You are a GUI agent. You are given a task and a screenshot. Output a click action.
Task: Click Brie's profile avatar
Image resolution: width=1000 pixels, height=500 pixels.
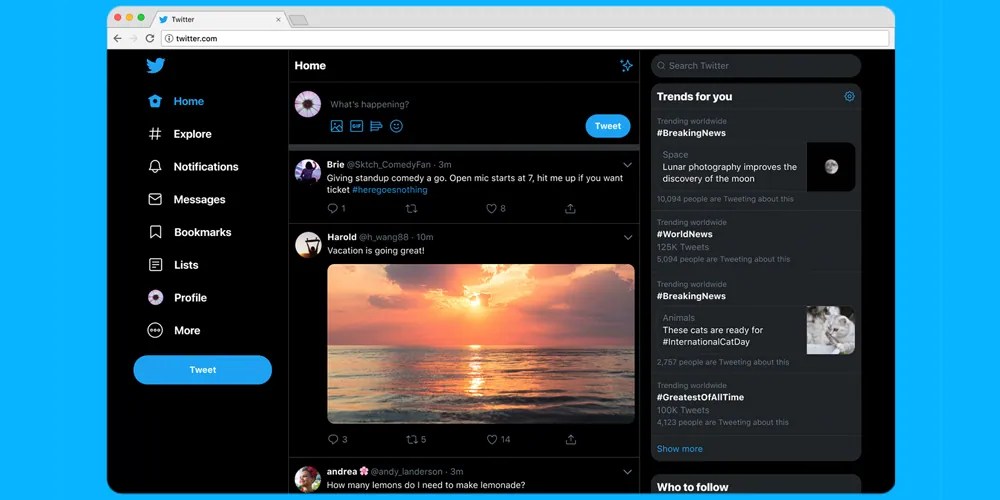(308, 172)
